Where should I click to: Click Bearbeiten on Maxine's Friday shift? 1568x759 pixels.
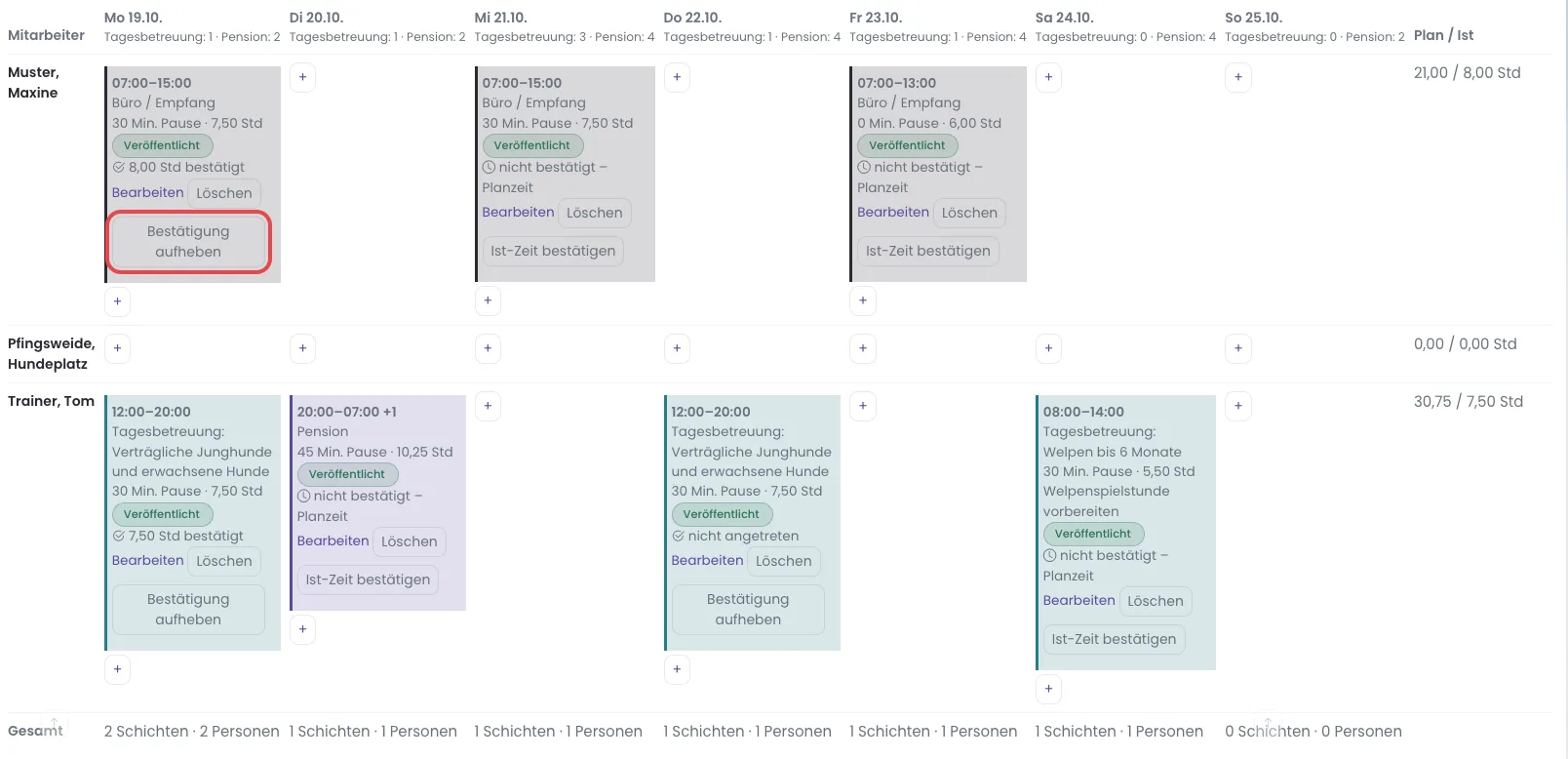click(x=893, y=212)
